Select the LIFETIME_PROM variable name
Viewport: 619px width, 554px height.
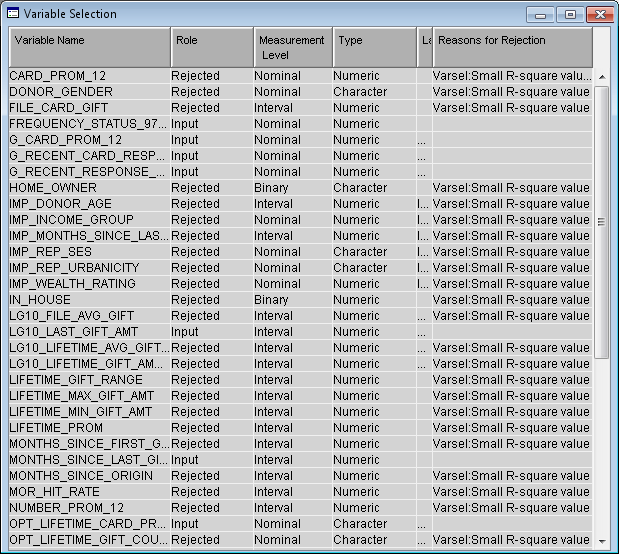click(56, 428)
